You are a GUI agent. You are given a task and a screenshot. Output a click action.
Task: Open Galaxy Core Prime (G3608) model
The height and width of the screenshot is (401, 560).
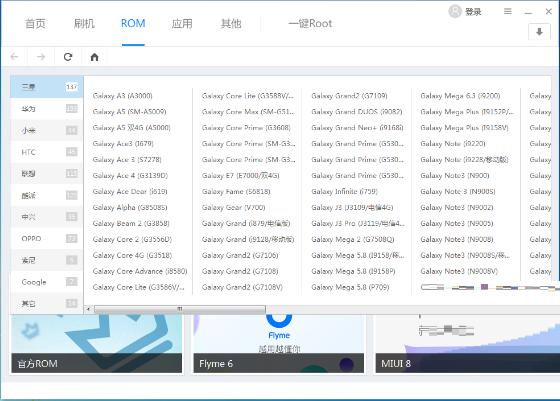pyautogui.click(x=246, y=127)
